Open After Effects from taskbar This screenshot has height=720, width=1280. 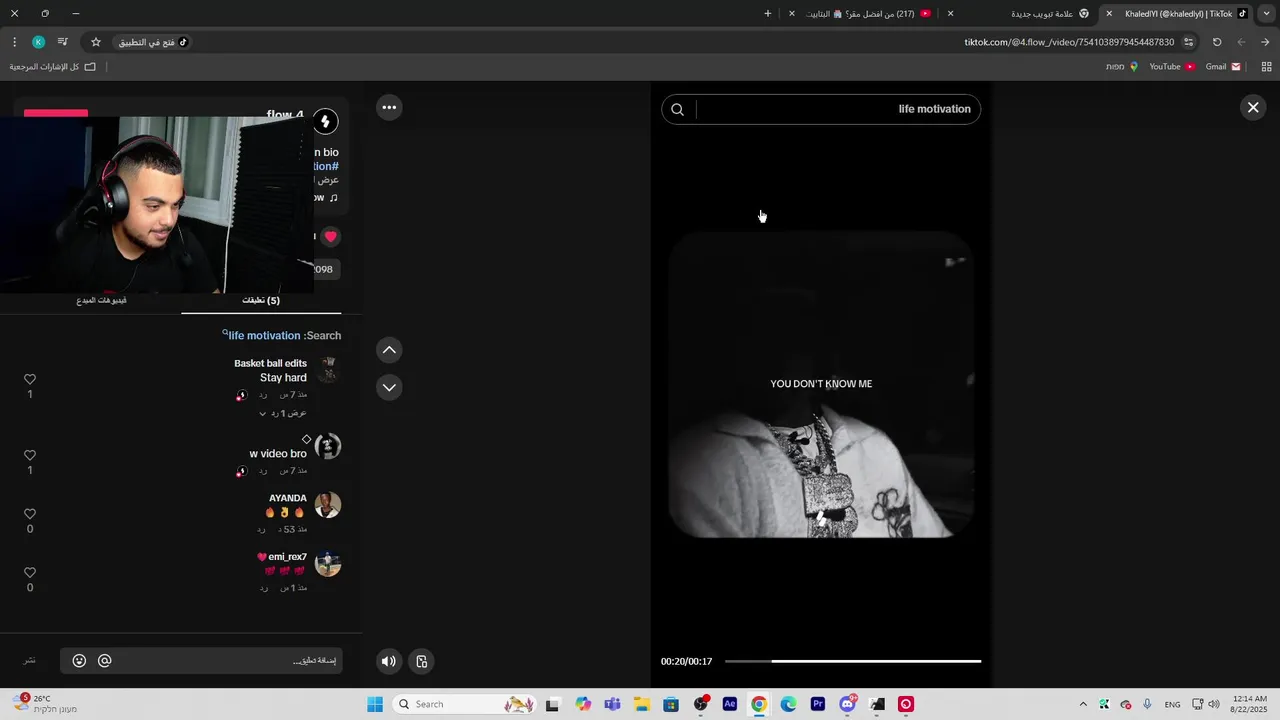[730, 704]
